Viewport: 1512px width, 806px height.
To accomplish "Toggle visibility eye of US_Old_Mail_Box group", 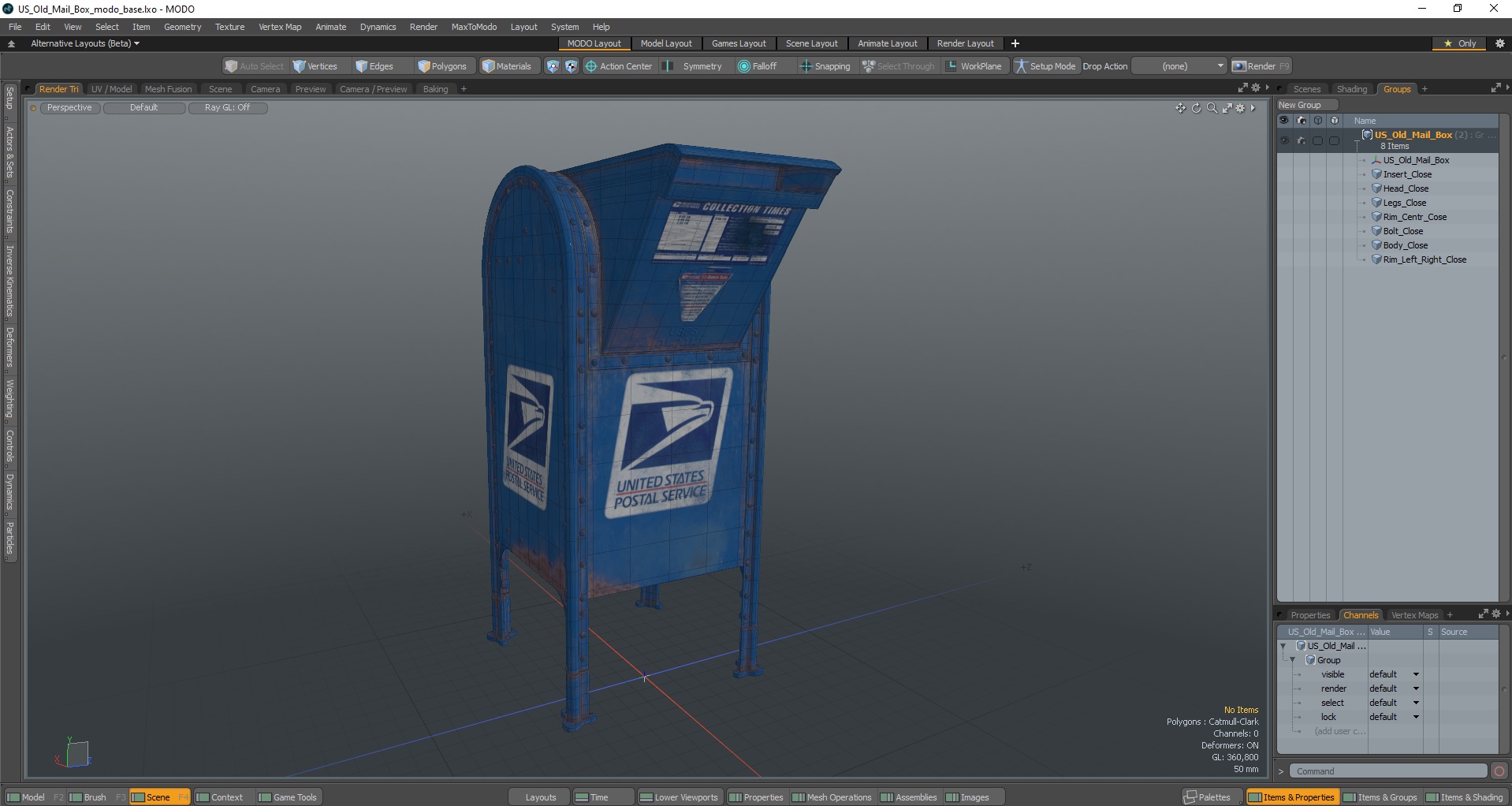I will [x=1284, y=140].
